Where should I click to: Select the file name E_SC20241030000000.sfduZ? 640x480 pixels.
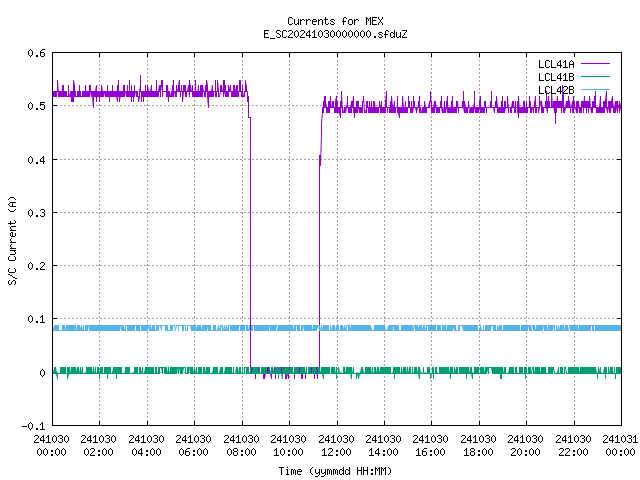[335, 34]
